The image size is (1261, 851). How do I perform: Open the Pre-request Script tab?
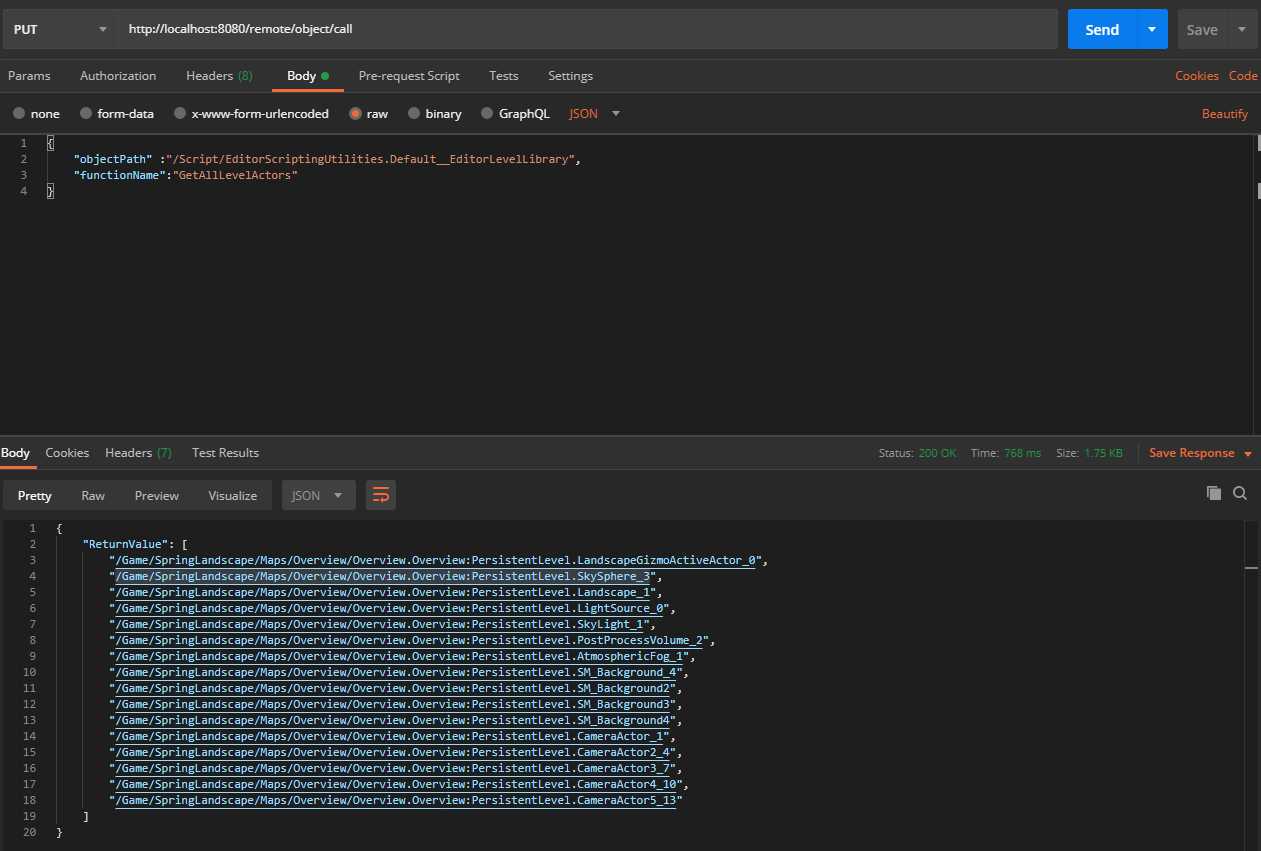(x=409, y=76)
